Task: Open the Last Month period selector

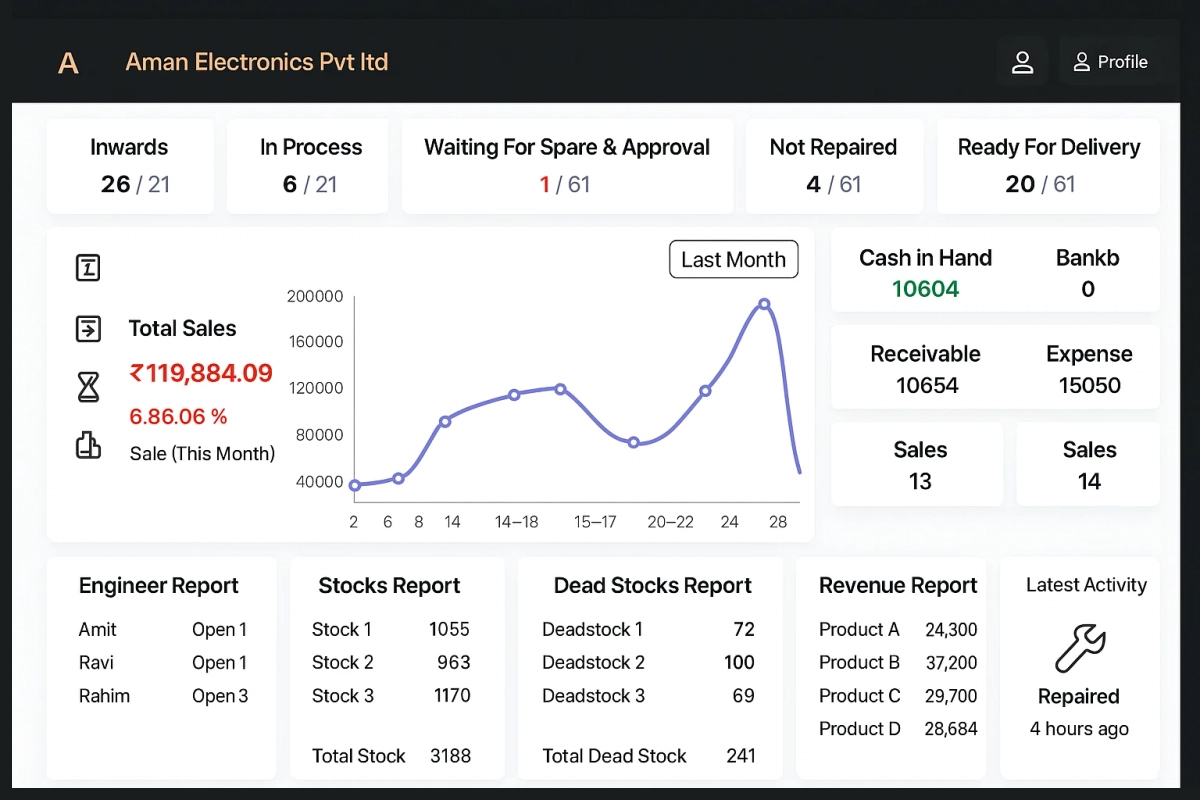Action: [733, 259]
